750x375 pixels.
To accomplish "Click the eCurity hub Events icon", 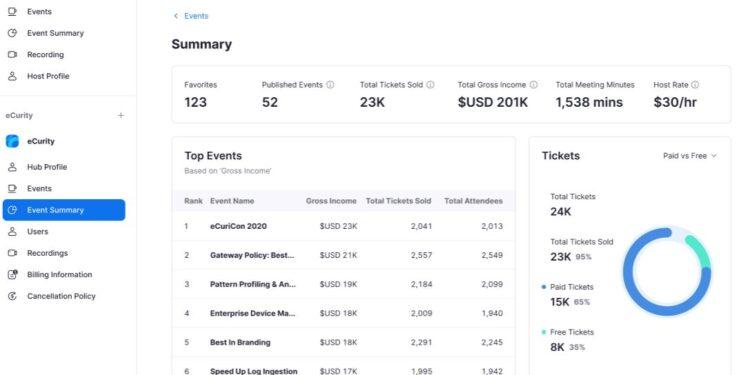I will (x=12, y=188).
